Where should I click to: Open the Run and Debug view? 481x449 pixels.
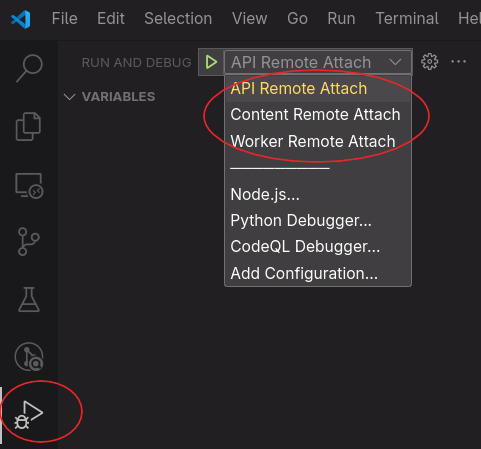(29, 415)
